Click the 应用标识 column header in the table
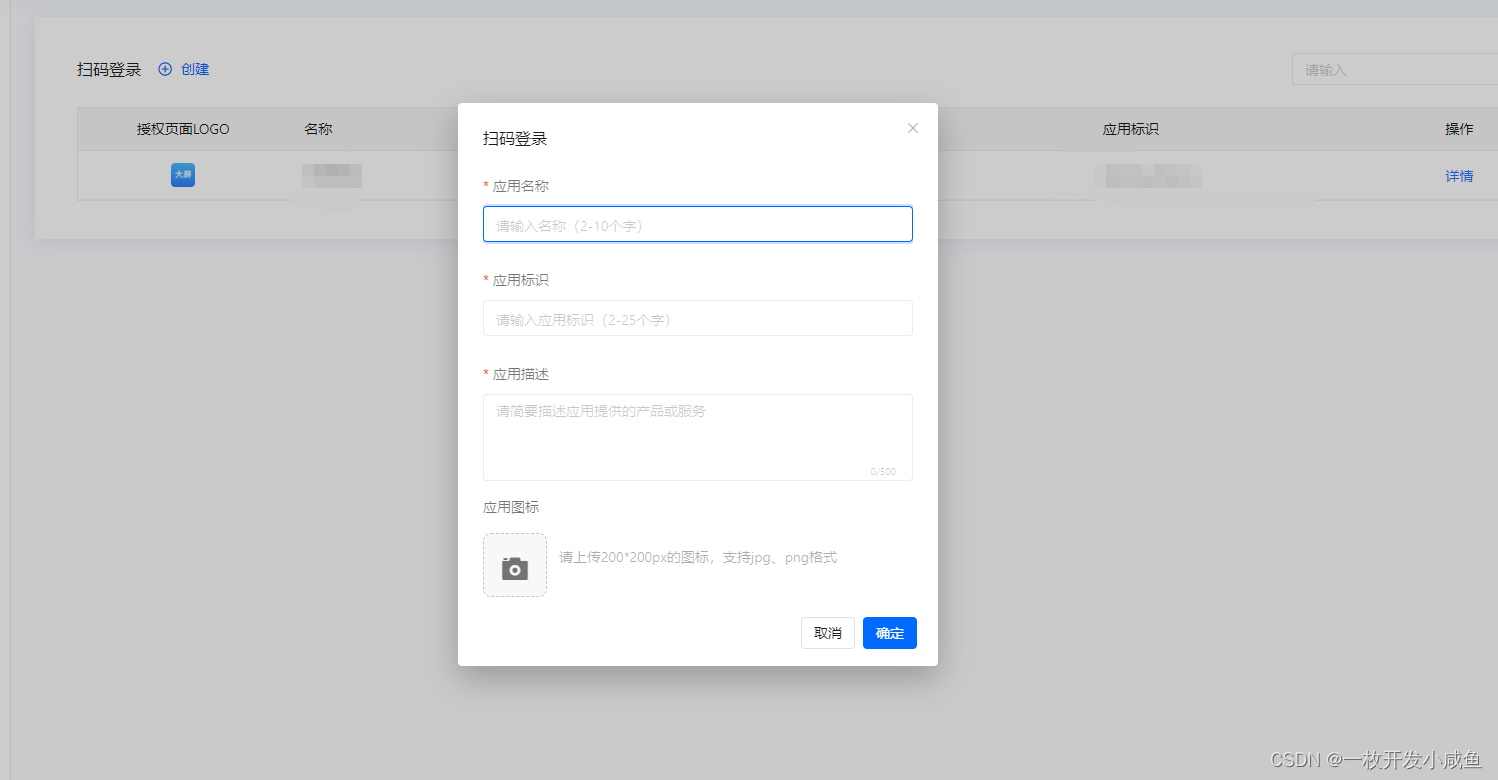 [1131, 129]
